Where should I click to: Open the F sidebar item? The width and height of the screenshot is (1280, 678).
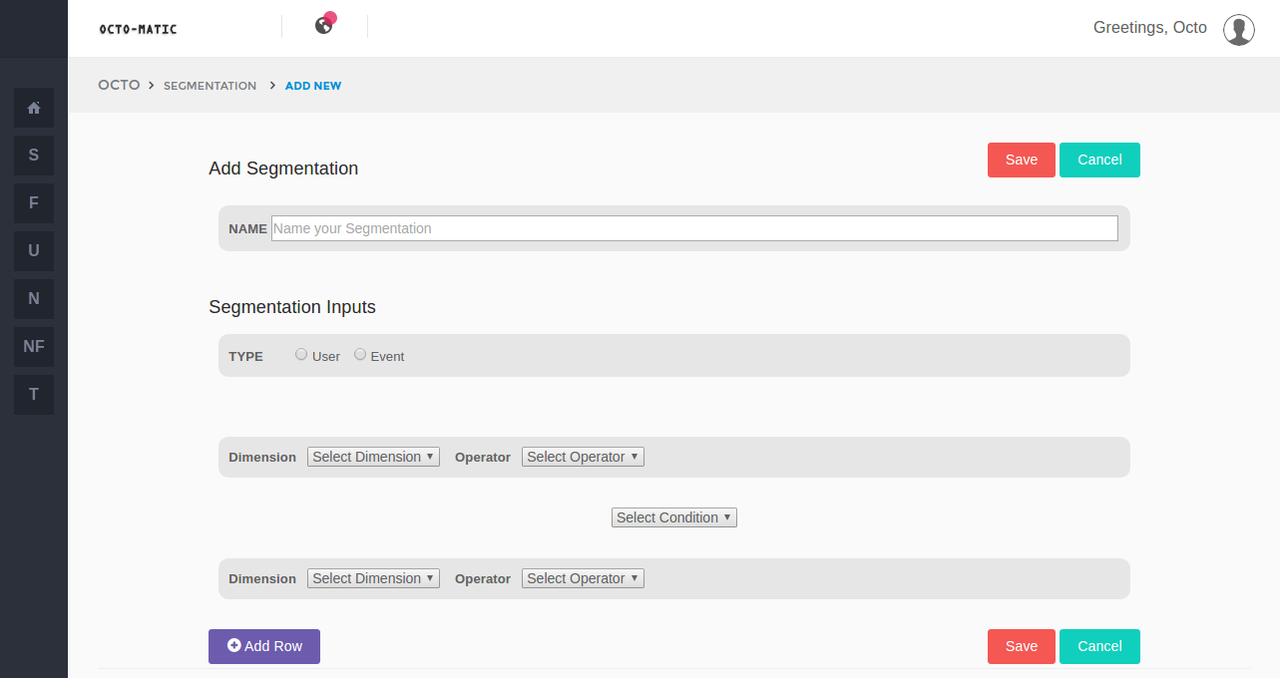click(34, 203)
